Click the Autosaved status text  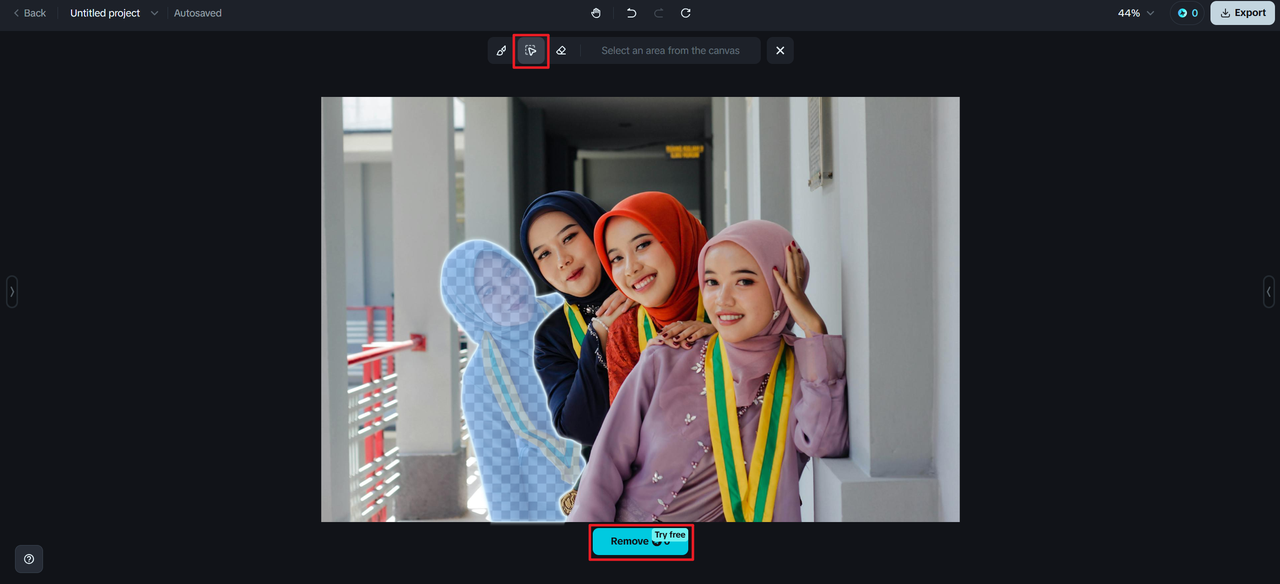pyautogui.click(x=198, y=13)
